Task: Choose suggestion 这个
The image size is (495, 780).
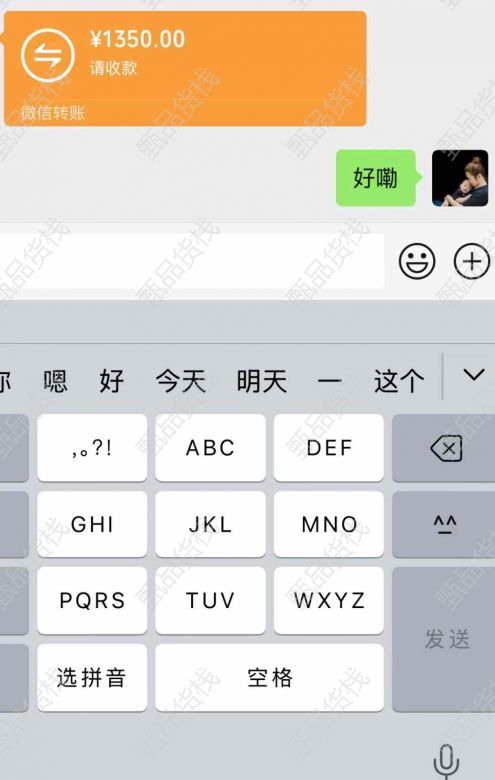Action: (x=399, y=381)
